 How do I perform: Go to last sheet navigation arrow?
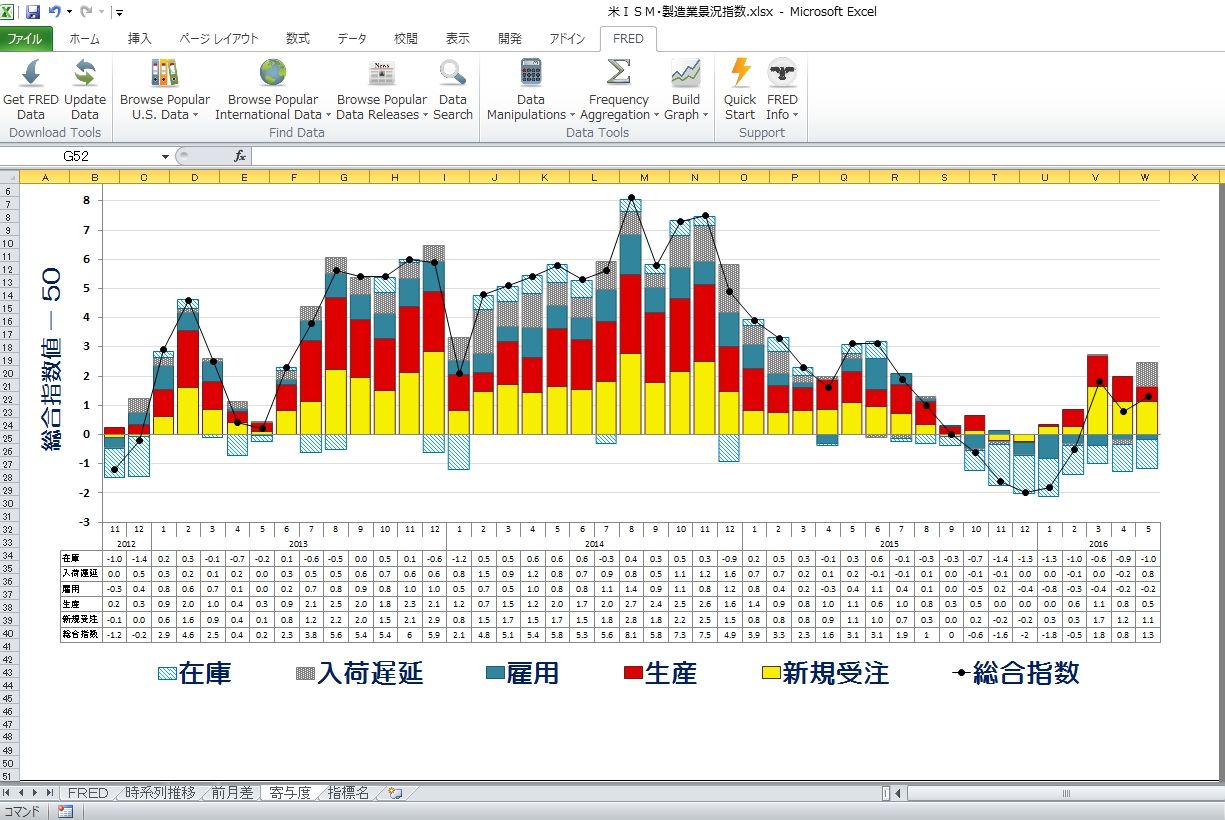click(x=50, y=793)
